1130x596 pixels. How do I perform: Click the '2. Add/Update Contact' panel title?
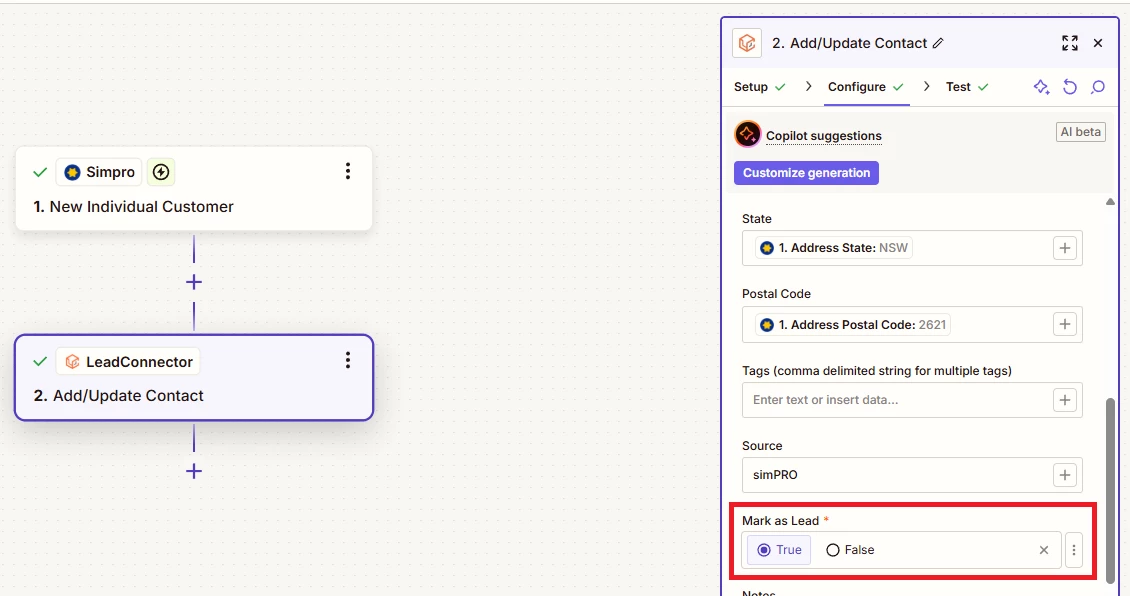[850, 43]
